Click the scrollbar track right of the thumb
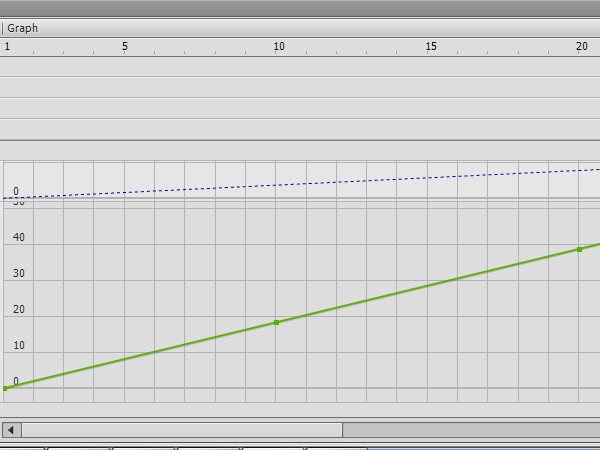 pos(470,430)
